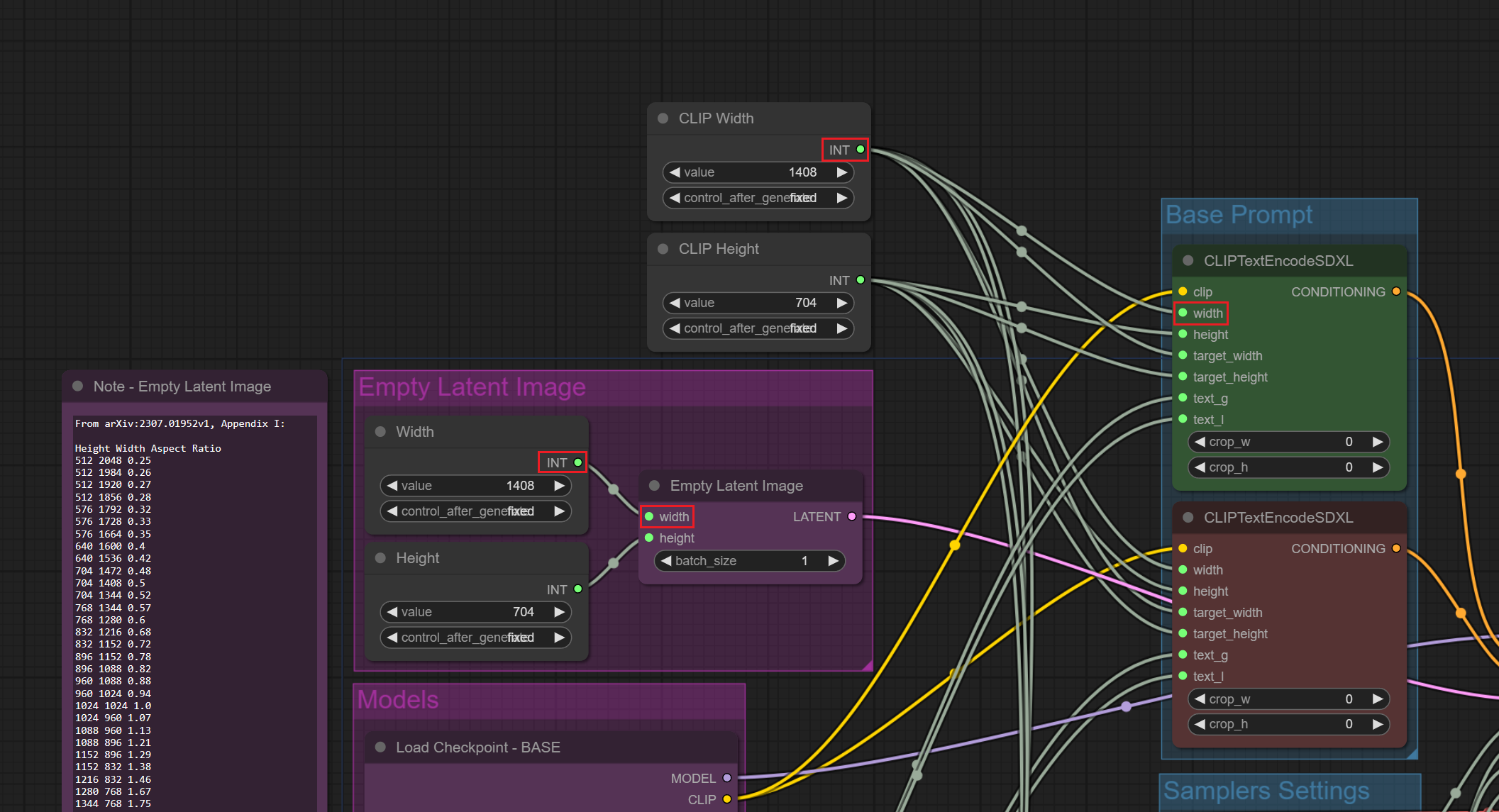Image resolution: width=1499 pixels, height=812 pixels.
Task: Click the CONDITIONING output on green CLIPTextEncodeSDXL node
Action: click(1396, 291)
